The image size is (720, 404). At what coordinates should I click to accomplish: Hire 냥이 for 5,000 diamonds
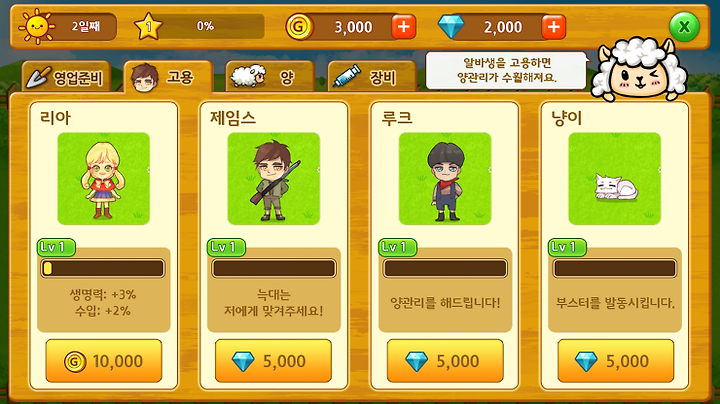coord(616,361)
